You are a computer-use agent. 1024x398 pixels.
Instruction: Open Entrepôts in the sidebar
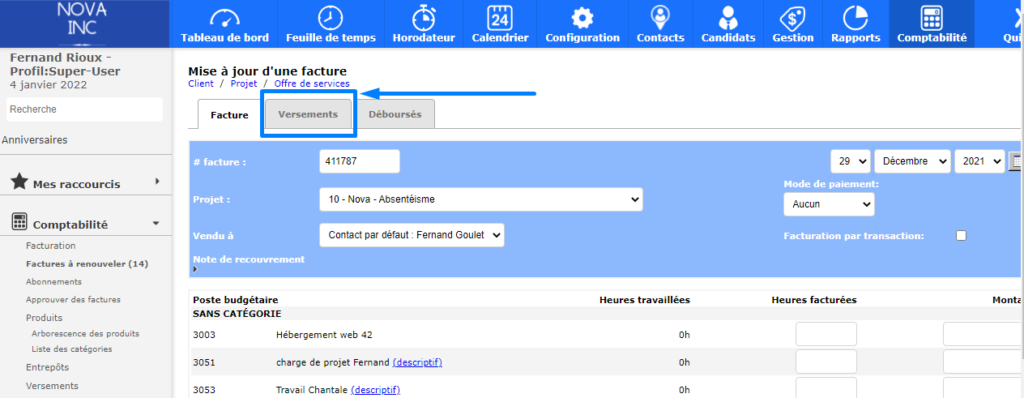point(47,367)
